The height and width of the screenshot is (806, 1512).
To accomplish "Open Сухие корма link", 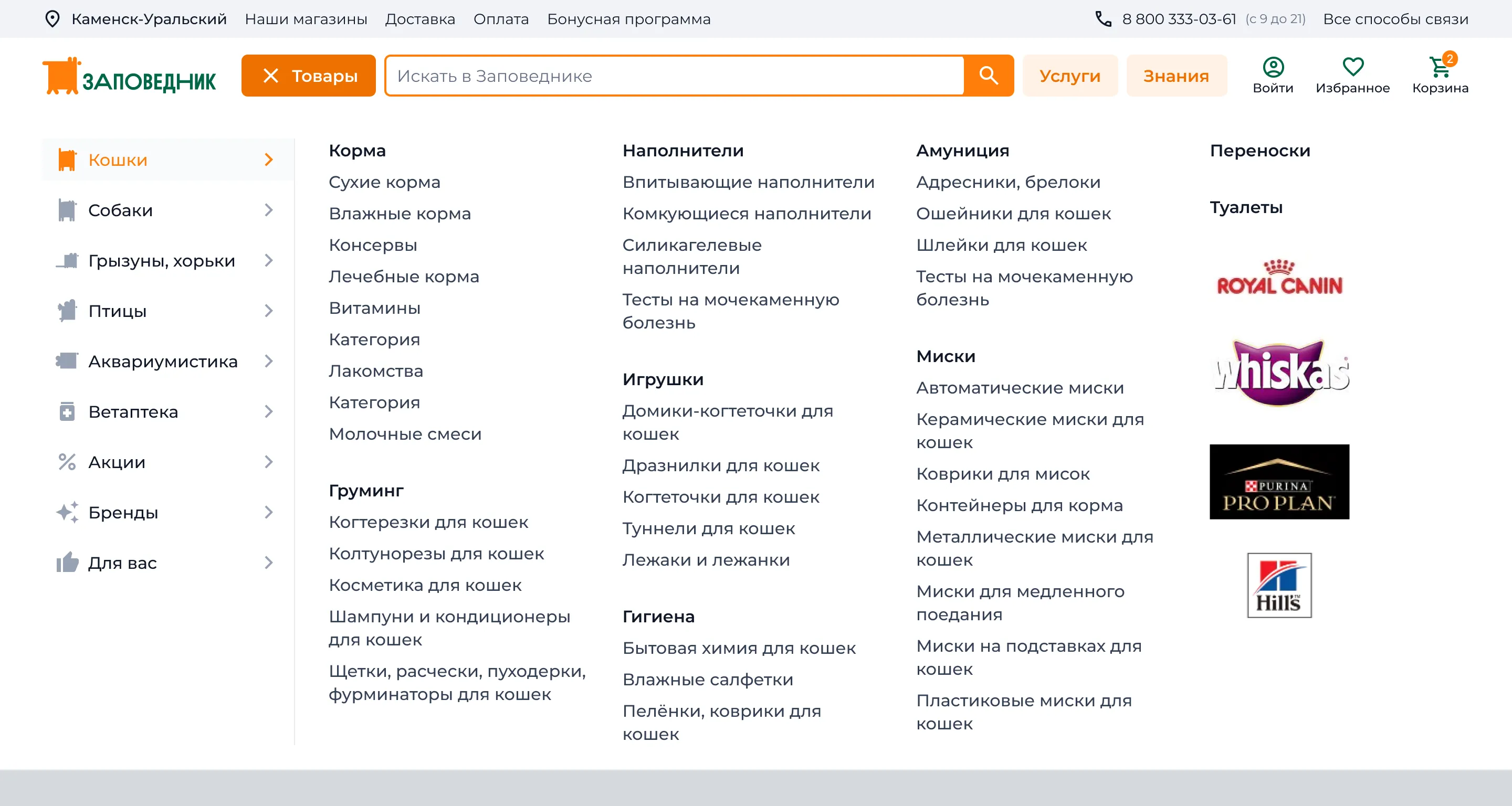I will point(384,183).
